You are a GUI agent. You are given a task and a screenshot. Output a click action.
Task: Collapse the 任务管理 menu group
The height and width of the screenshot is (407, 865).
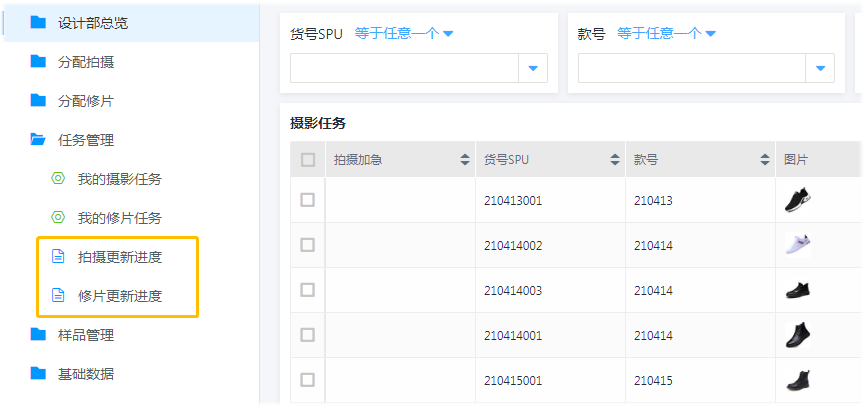pyautogui.click(x=86, y=140)
